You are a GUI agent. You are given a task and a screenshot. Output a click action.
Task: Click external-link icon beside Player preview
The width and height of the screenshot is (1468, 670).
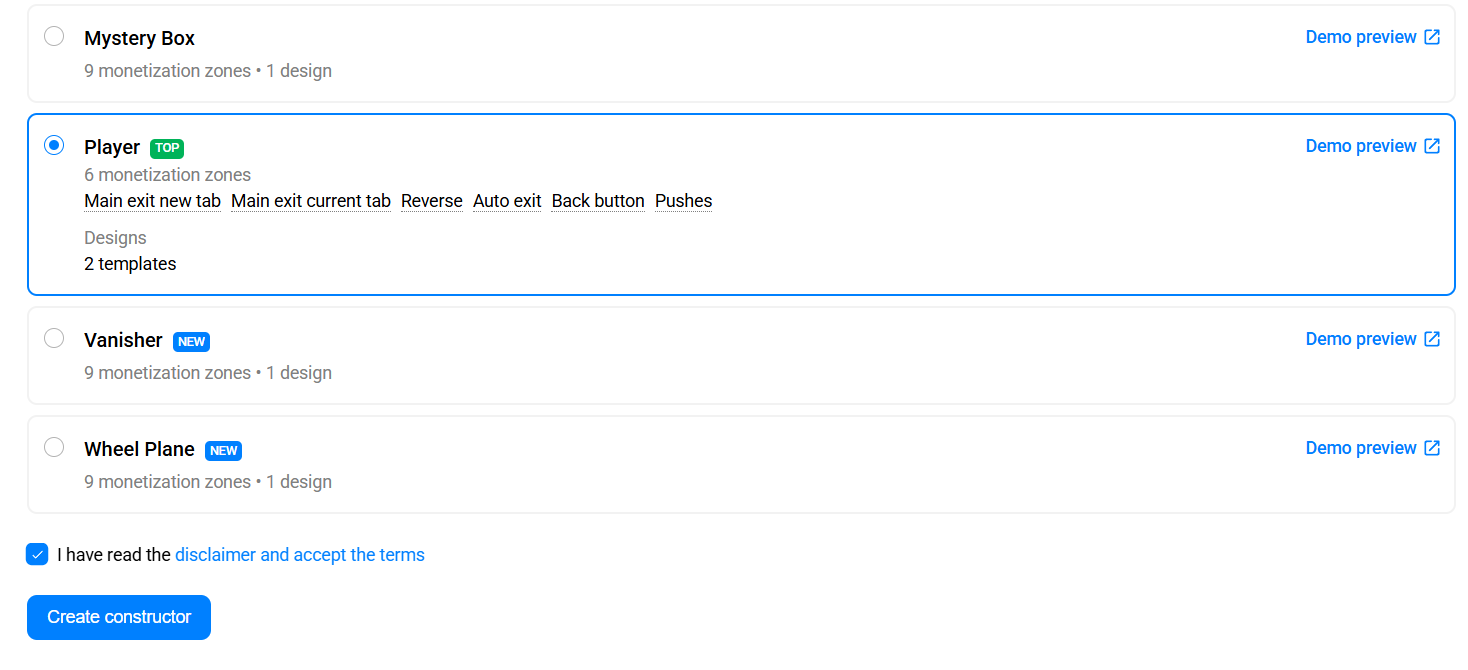pyautogui.click(x=1432, y=146)
